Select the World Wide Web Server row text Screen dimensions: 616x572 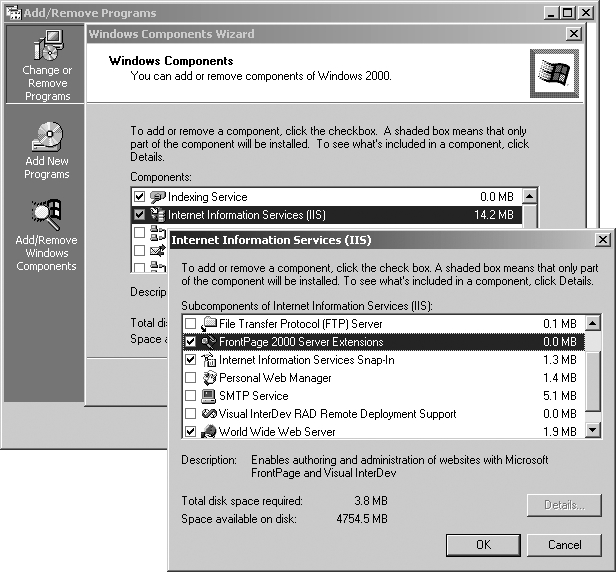pos(277,432)
